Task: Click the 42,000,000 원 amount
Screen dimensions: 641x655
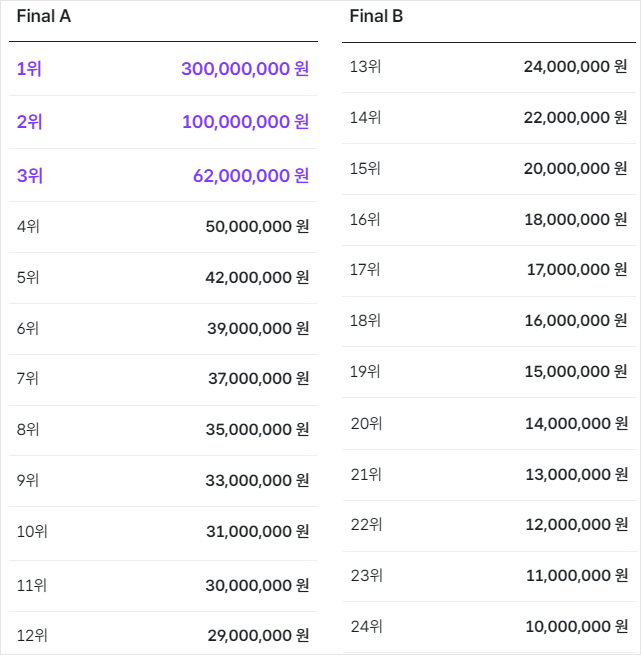Action: (x=257, y=277)
